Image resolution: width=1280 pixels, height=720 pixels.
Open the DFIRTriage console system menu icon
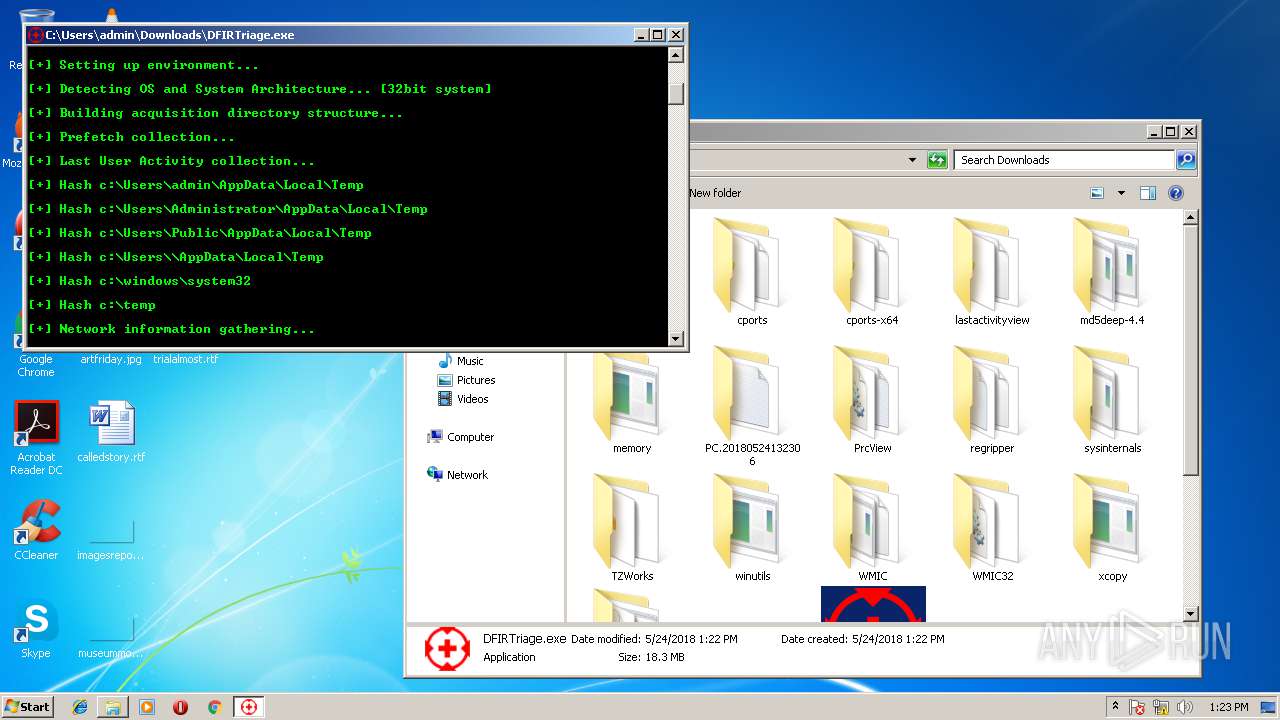[36, 35]
